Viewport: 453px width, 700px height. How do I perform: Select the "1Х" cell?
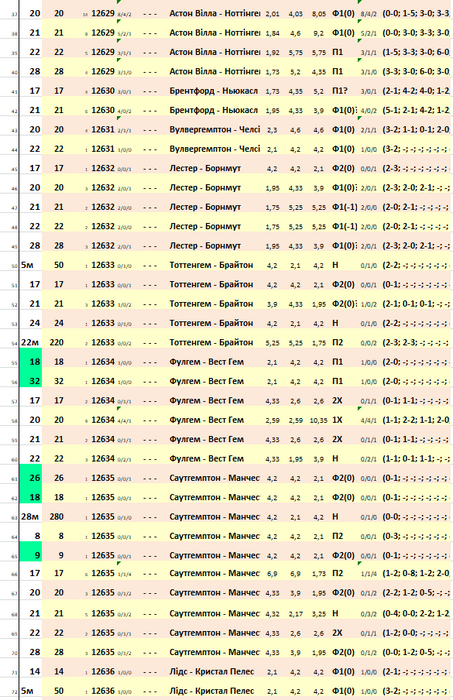(x=337, y=420)
